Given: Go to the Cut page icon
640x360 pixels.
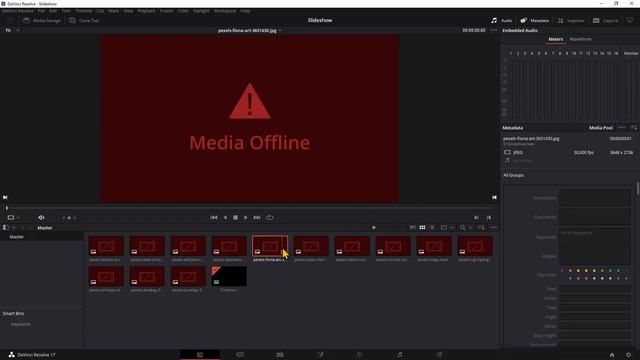Looking at the screenshot, I should click(240, 355).
